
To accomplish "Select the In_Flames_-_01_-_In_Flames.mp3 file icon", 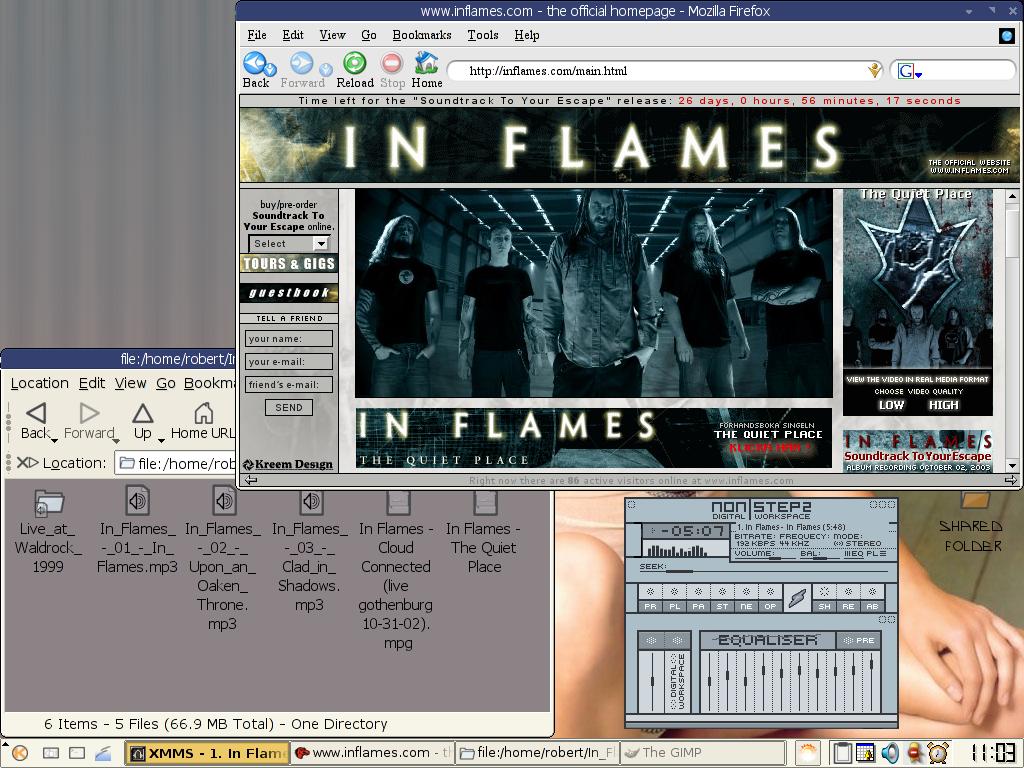I will (x=137, y=501).
